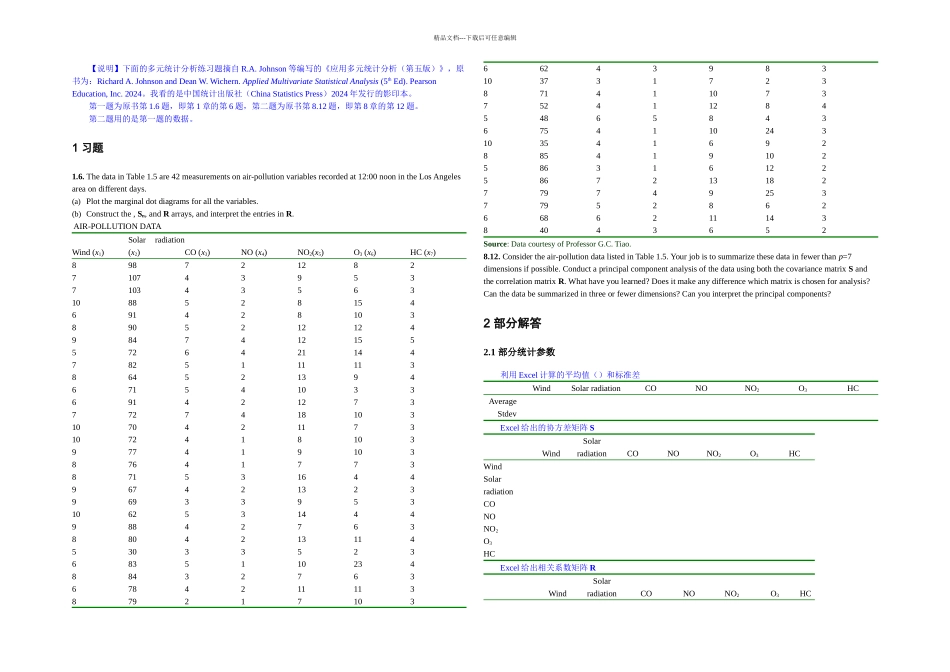Click the solar radiation value '98'
The image size is (950, 672).
[x=133, y=265]
